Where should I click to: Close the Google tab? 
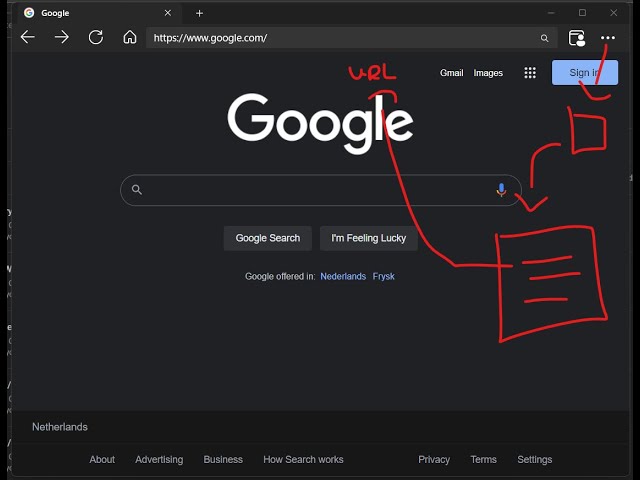point(168,13)
